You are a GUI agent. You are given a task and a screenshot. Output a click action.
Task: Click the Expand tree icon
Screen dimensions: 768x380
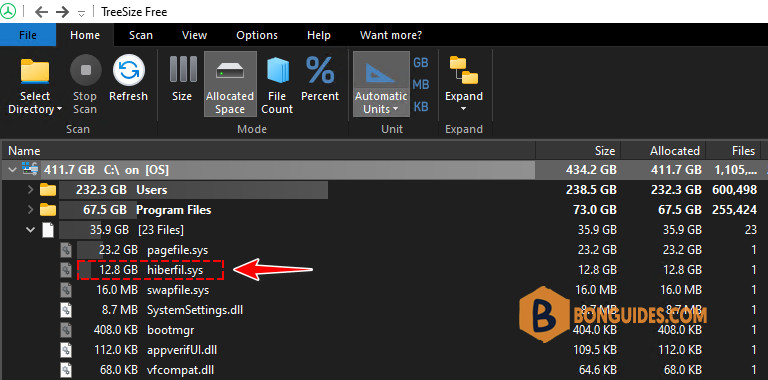[x=464, y=71]
